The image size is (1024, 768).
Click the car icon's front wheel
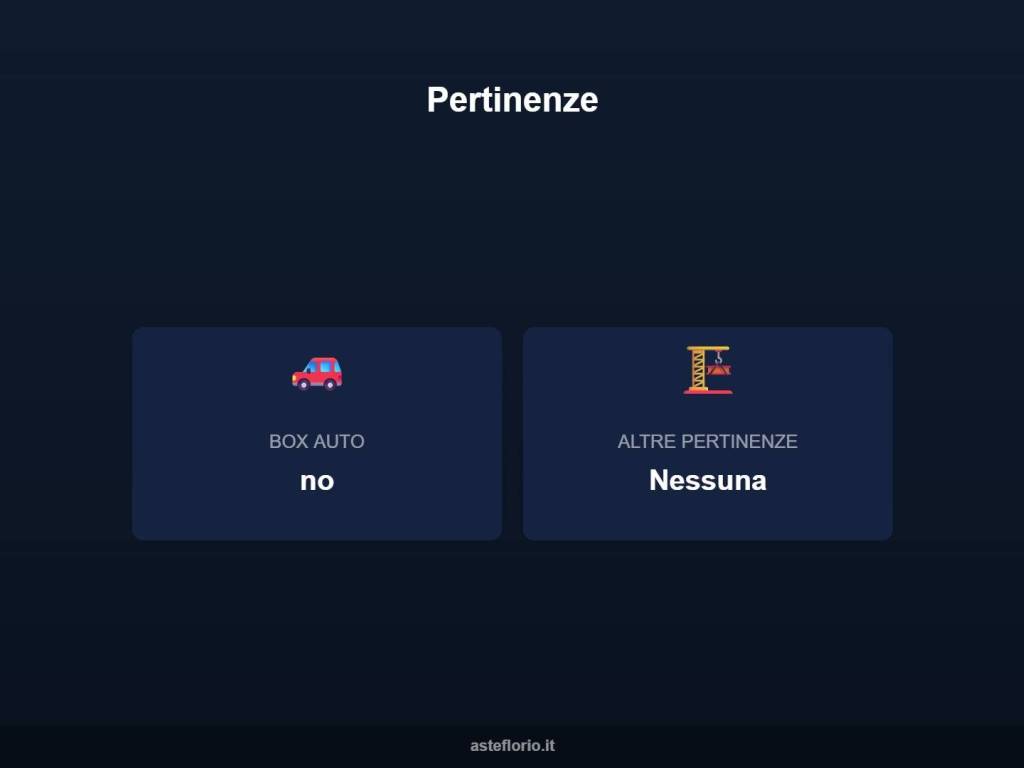click(303, 383)
